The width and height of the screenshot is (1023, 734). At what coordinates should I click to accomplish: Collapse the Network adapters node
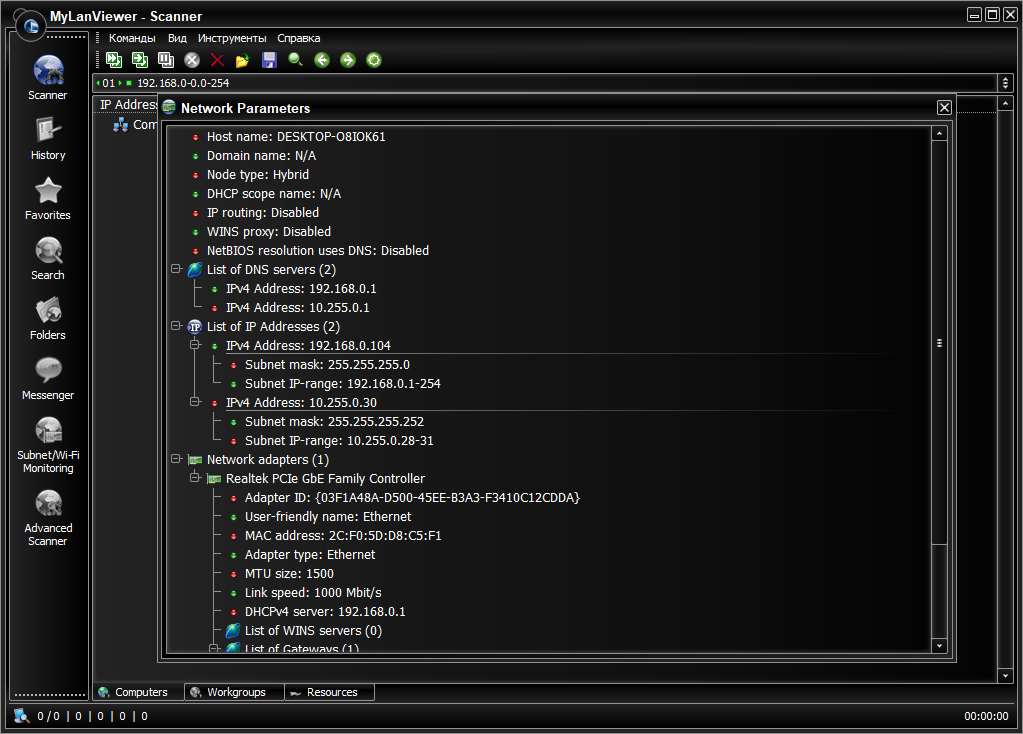[176, 459]
